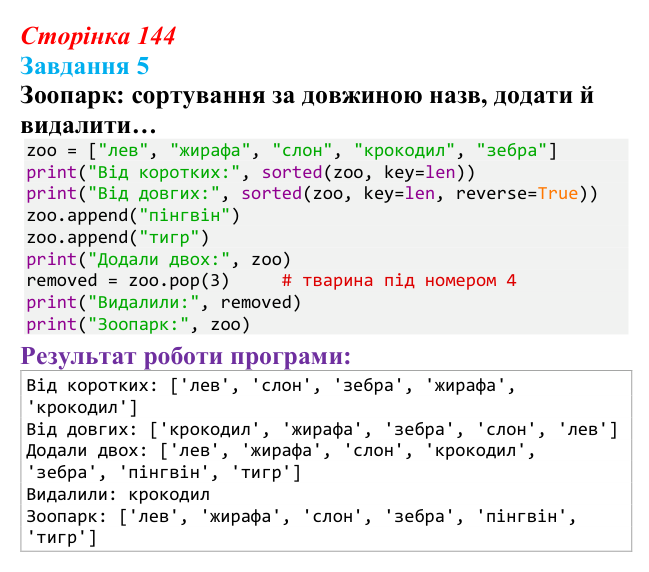Image resolution: width=649 pixels, height=572 pixels.
Task: Click code line print("Видалили:", removed)
Action: click(x=163, y=303)
